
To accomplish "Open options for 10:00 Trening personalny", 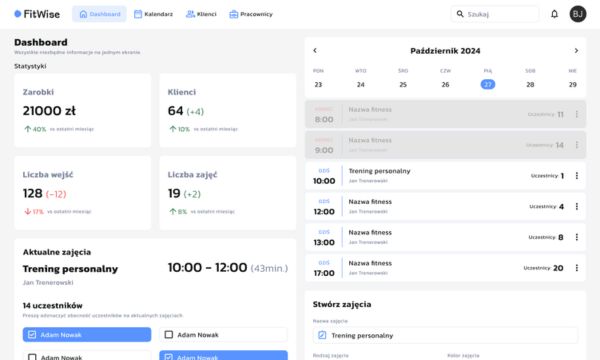I will point(577,176).
